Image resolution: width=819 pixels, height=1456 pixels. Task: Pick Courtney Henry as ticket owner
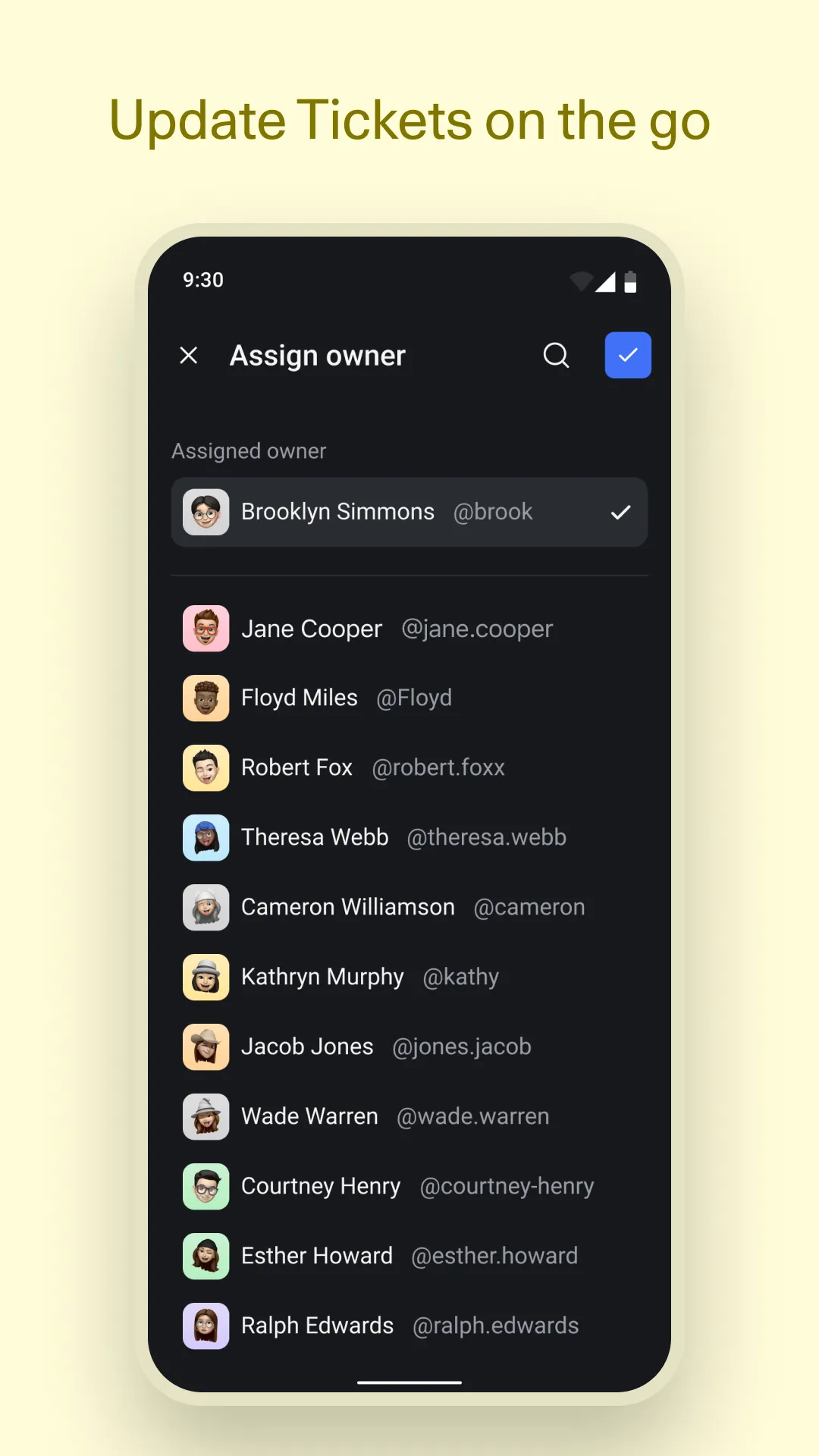pos(320,1186)
